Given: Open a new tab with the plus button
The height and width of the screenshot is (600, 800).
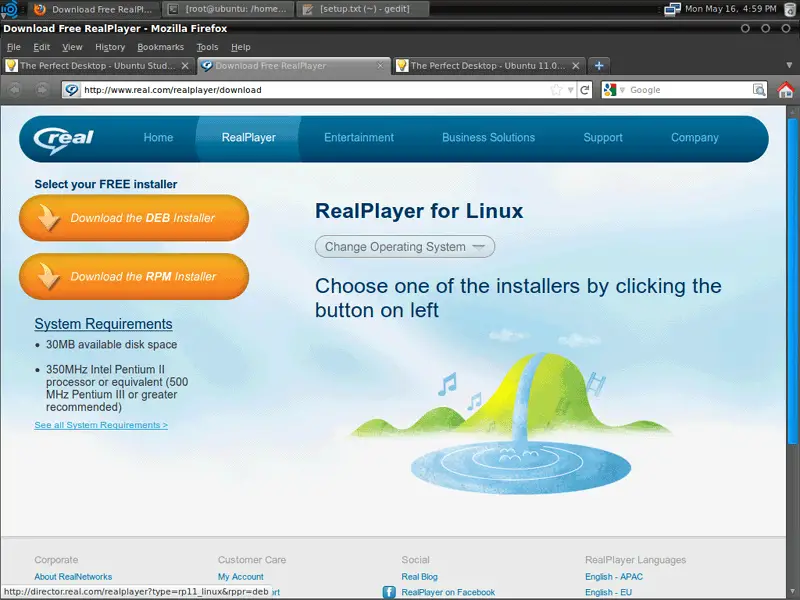Looking at the screenshot, I should pyautogui.click(x=599, y=66).
